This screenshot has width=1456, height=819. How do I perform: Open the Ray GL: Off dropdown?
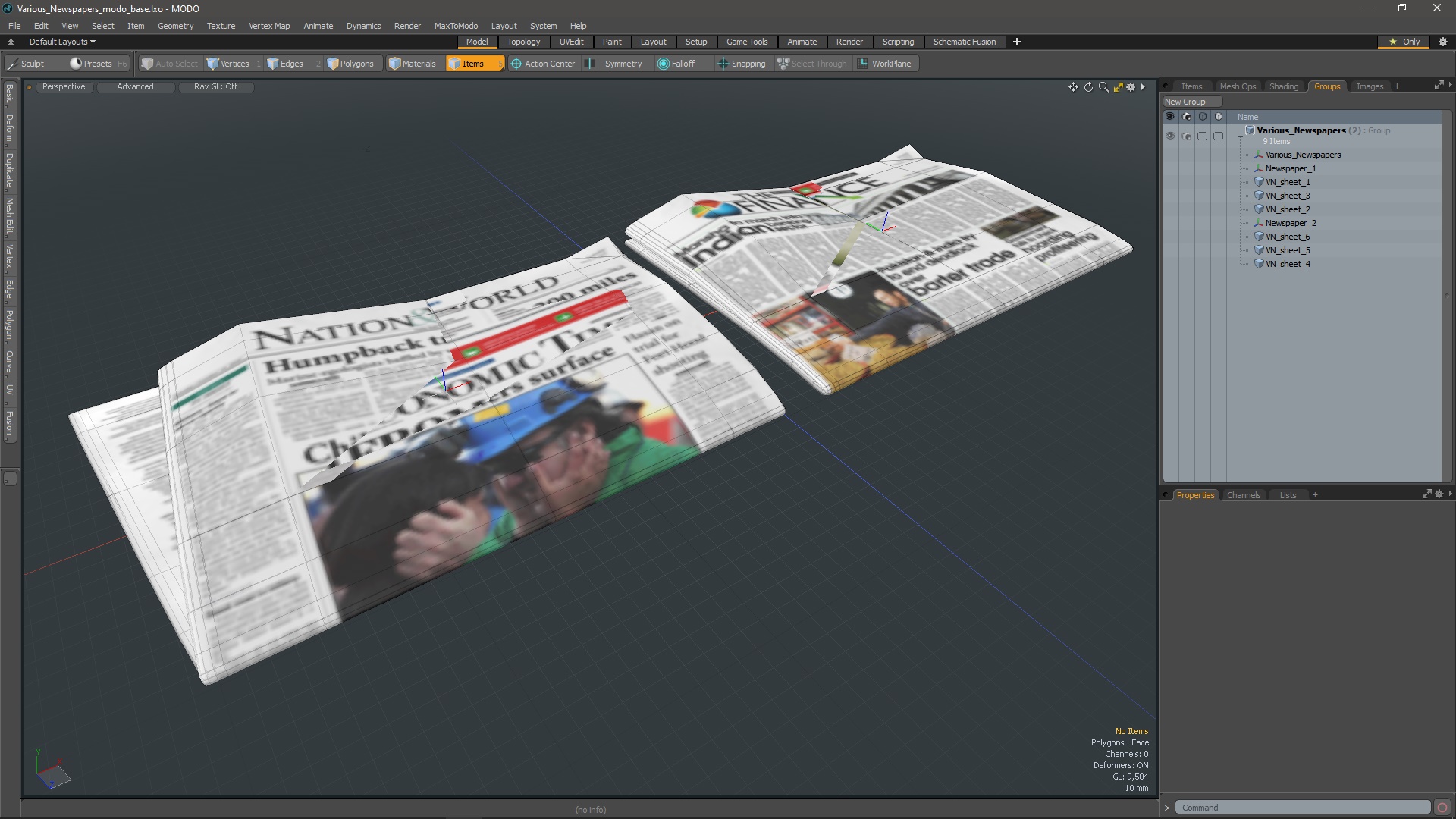(215, 87)
